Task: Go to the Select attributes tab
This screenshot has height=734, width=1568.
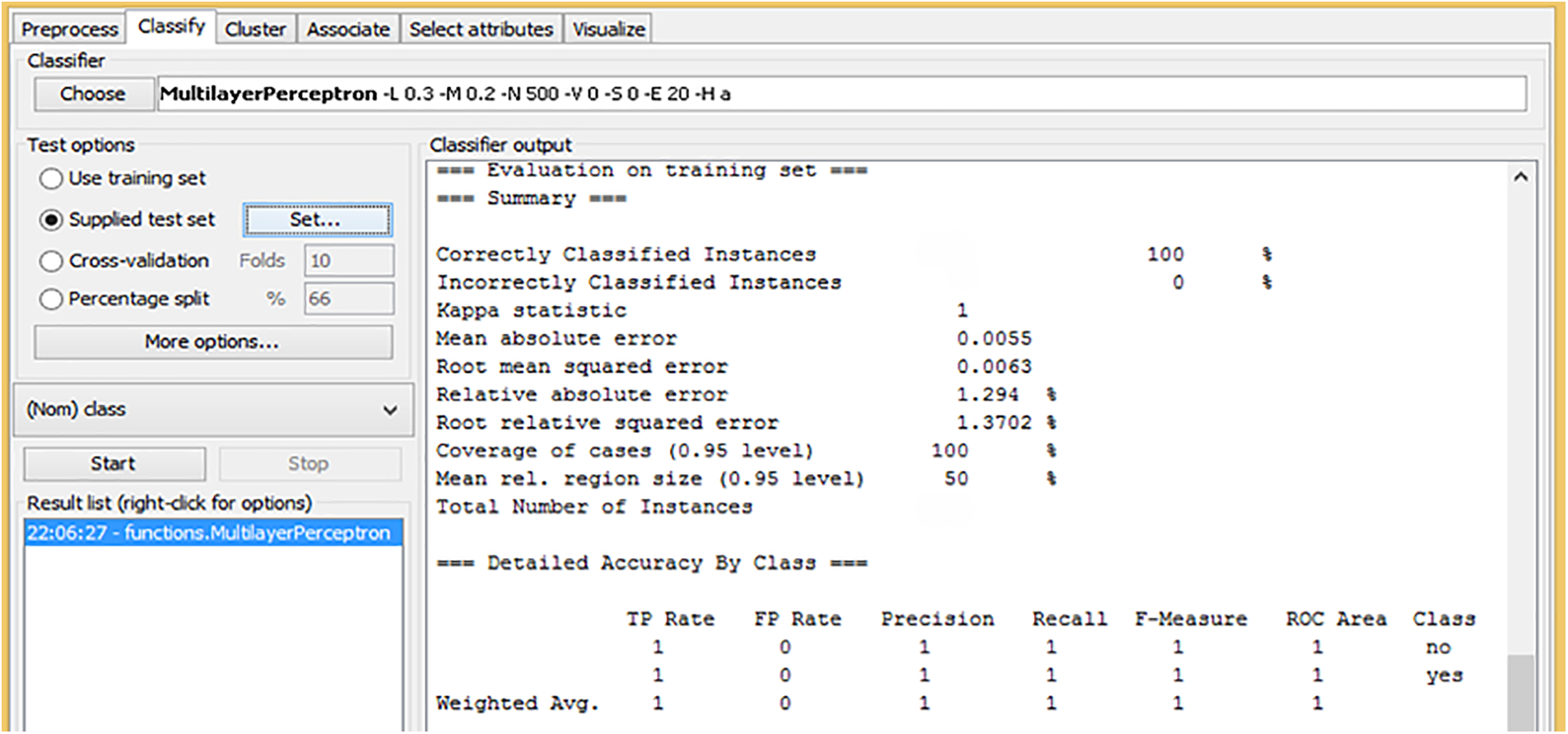Action: click(x=481, y=29)
